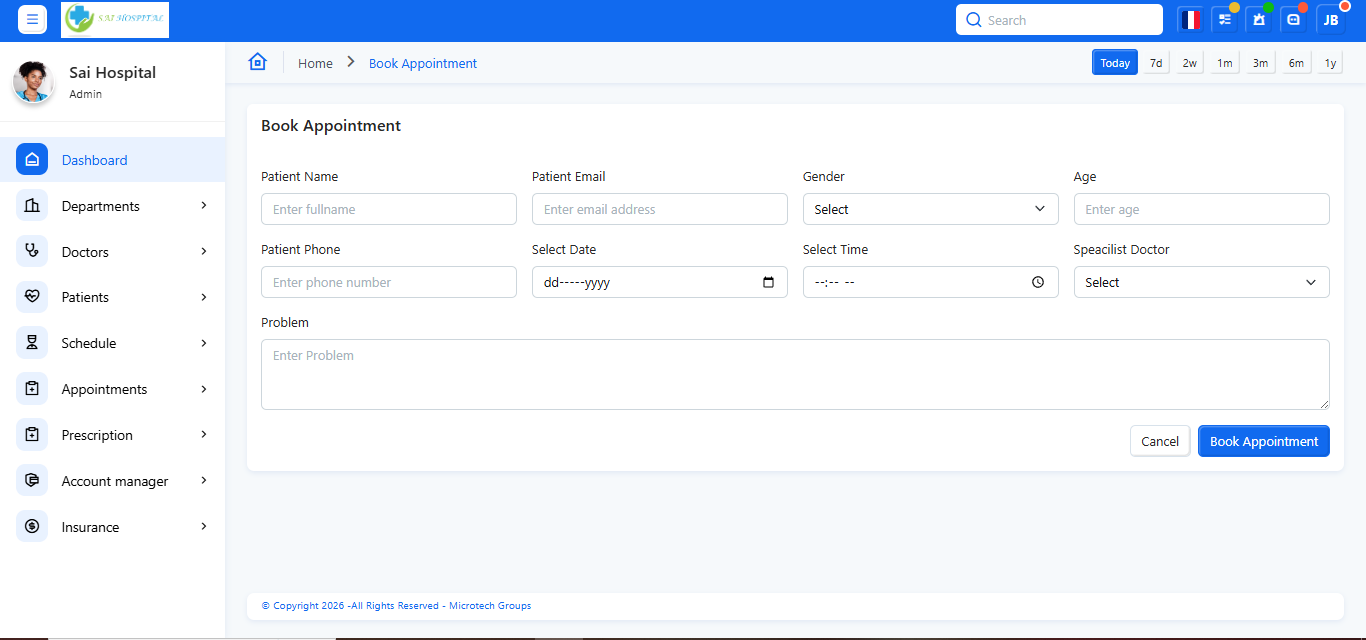The width and height of the screenshot is (1366, 640).
Task: Open the Gender dropdown
Action: [930, 209]
